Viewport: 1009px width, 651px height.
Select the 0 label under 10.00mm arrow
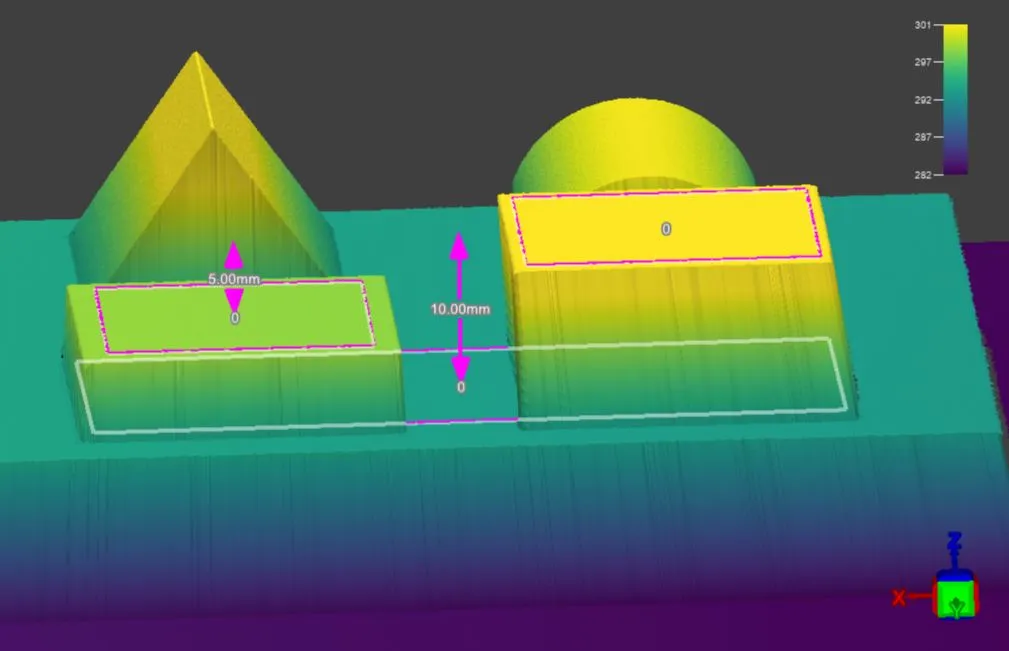pyautogui.click(x=461, y=387)
